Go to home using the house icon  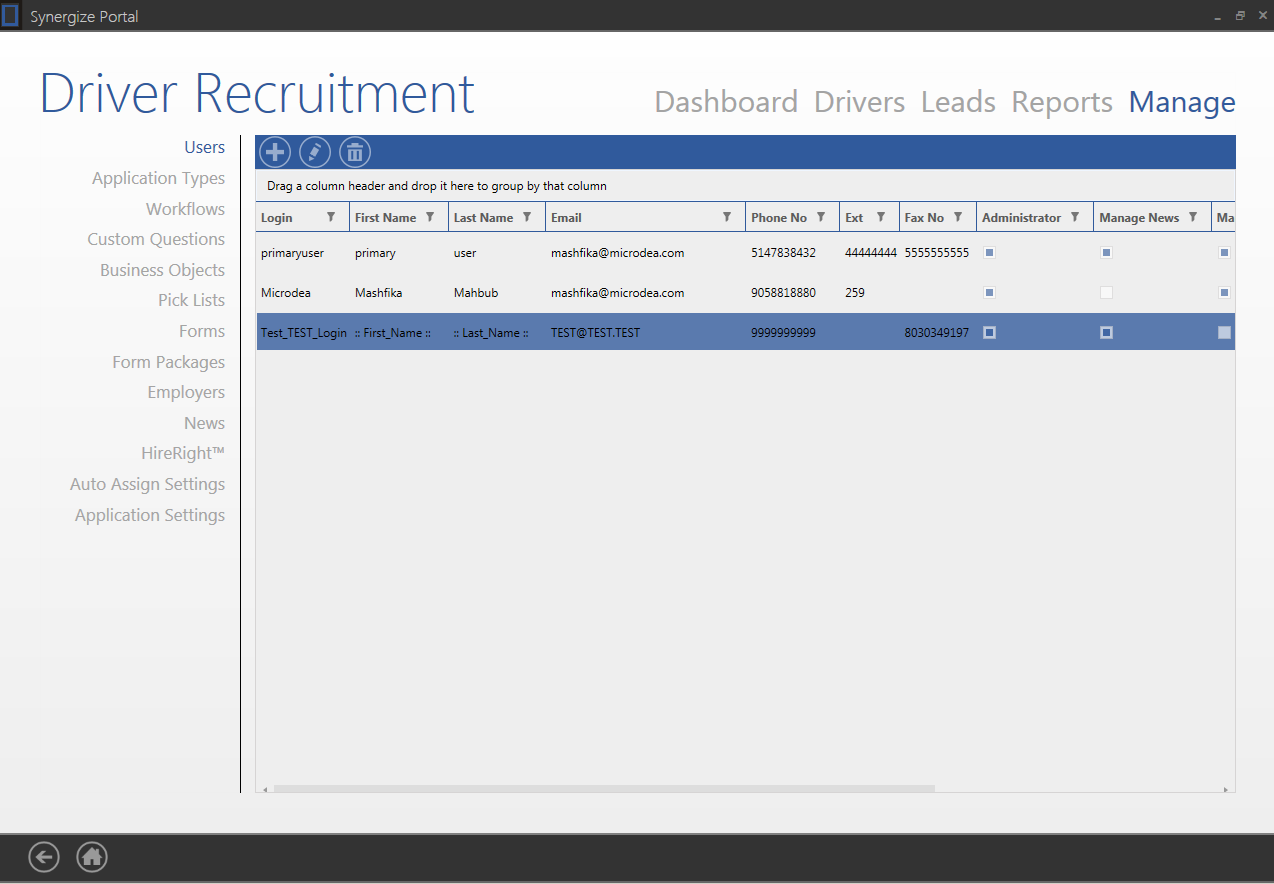click(x=92, y=857)
